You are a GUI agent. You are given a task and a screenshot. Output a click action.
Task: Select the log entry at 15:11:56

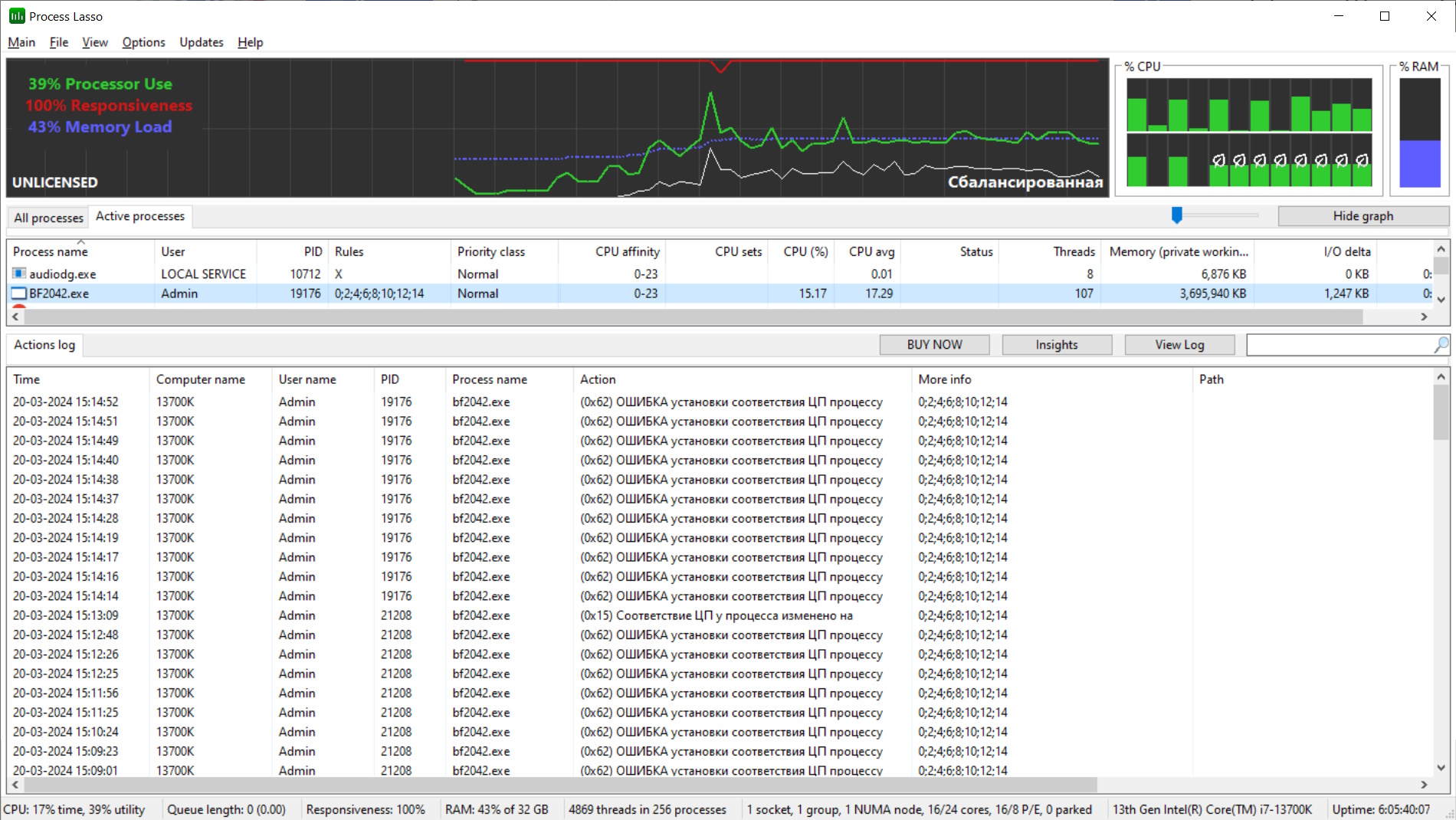click(x=720, y=693)
